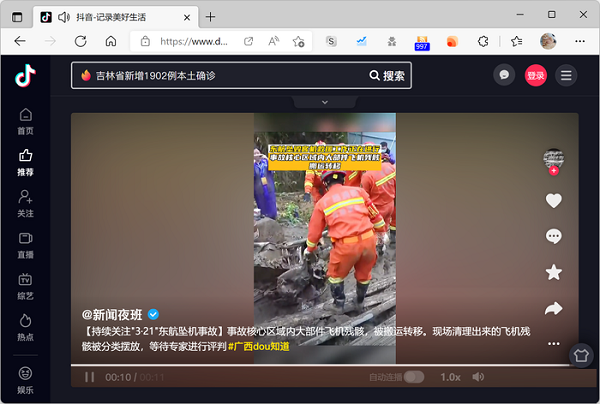This screenshot has width=600, height=404.
Task: Select 推荐 recommended in sidebar
Action: click(x=25, y=163)
